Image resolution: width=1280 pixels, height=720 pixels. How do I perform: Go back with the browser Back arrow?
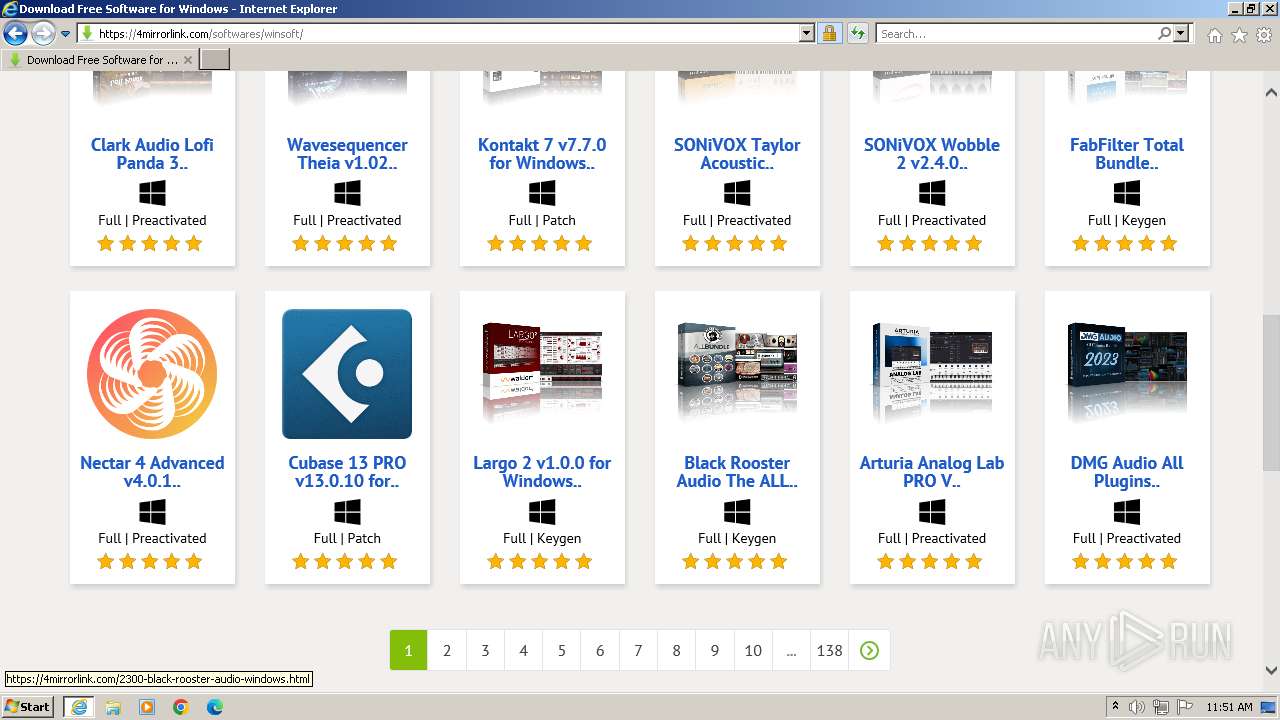pos(15,34)
